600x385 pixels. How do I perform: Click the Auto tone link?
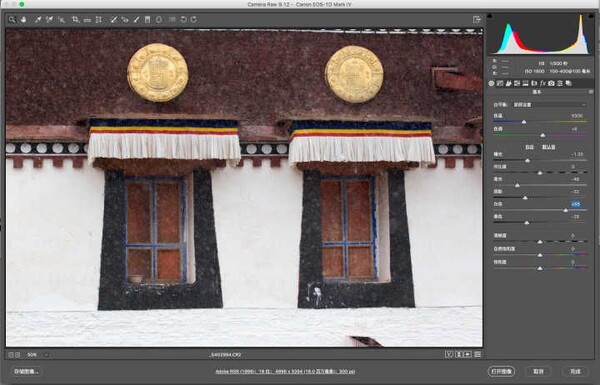pos(529,147)
